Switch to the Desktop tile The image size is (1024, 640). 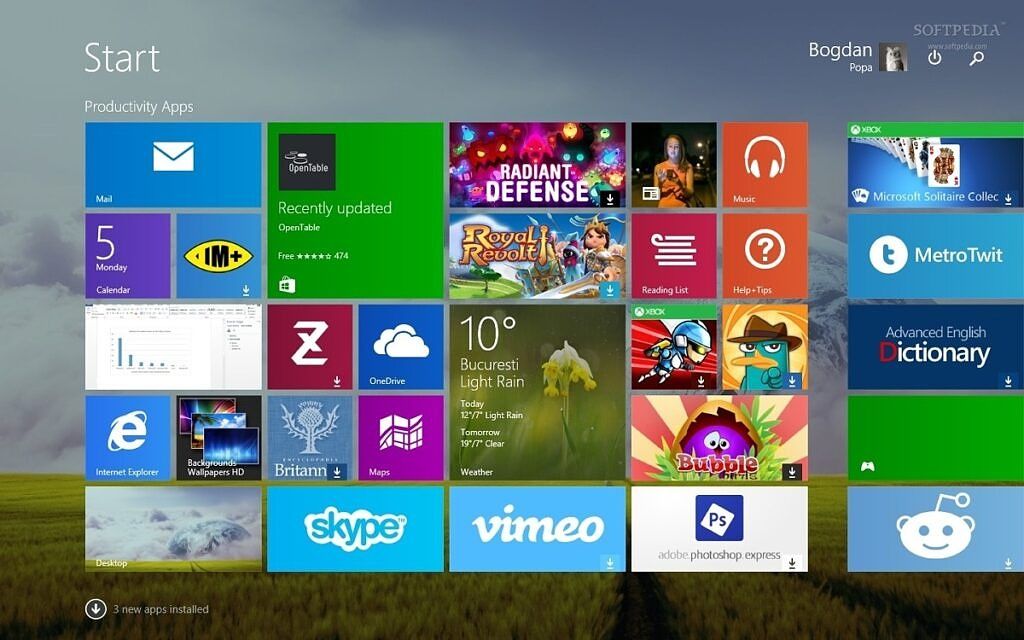tap(170, 527)
